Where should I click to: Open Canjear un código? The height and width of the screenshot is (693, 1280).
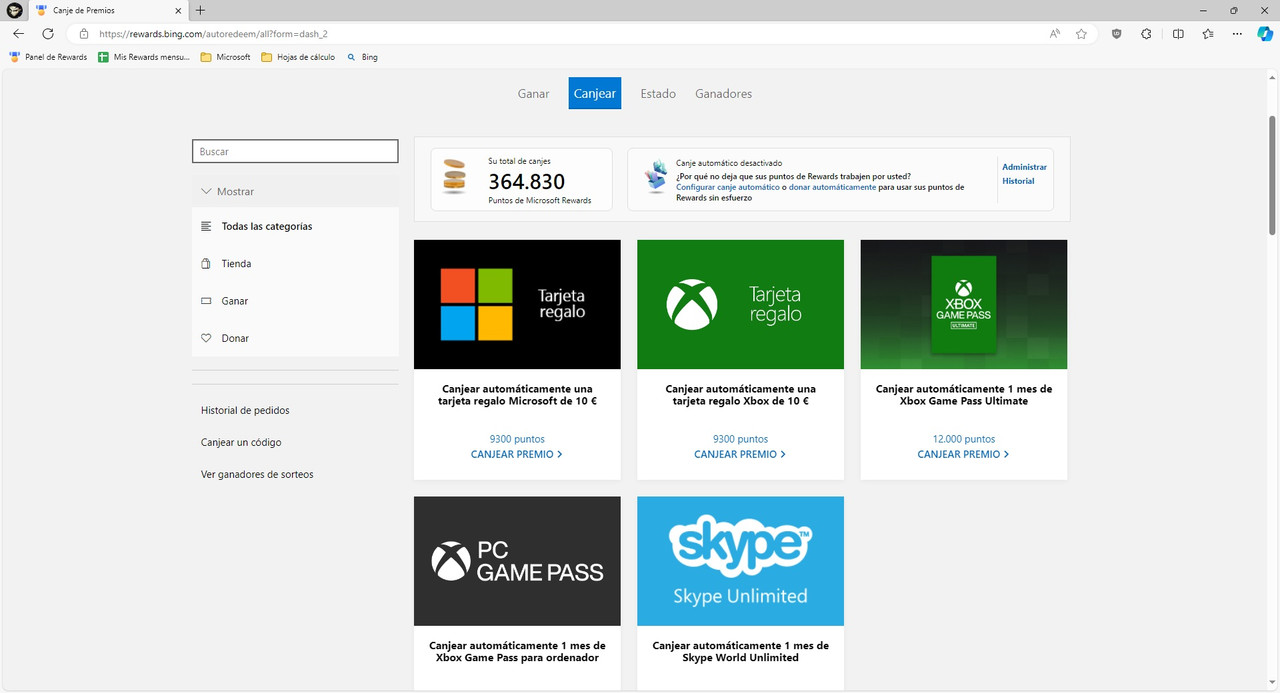(241, 442)
